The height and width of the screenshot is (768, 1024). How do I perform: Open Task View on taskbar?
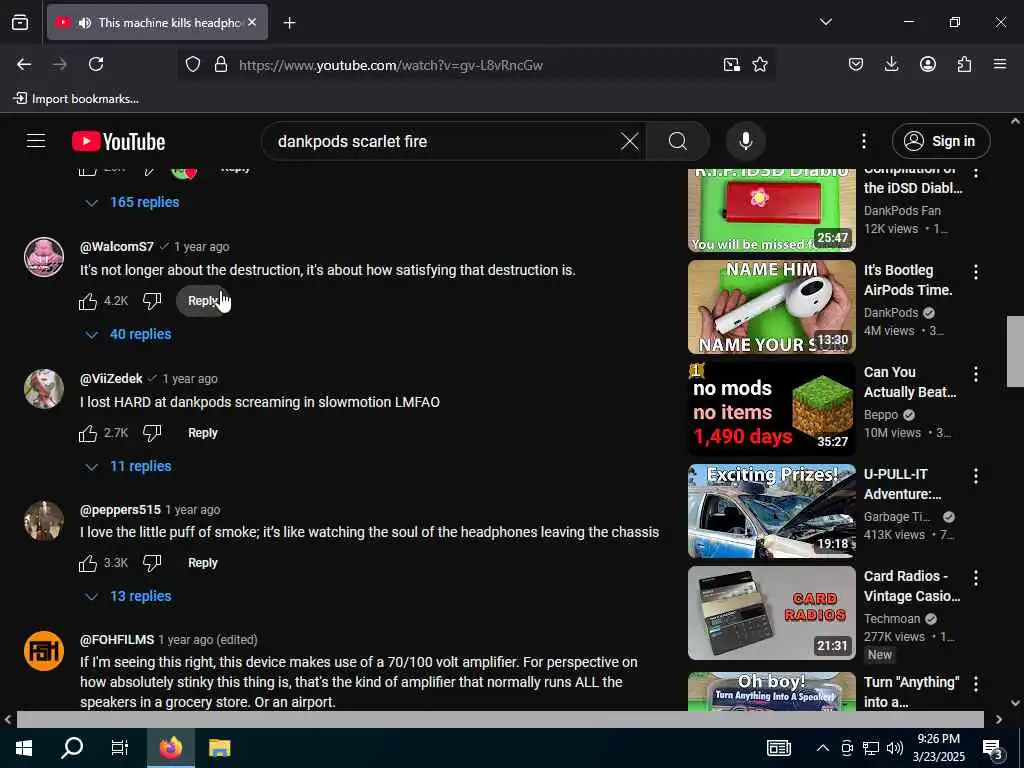click(x=120, y=748)
